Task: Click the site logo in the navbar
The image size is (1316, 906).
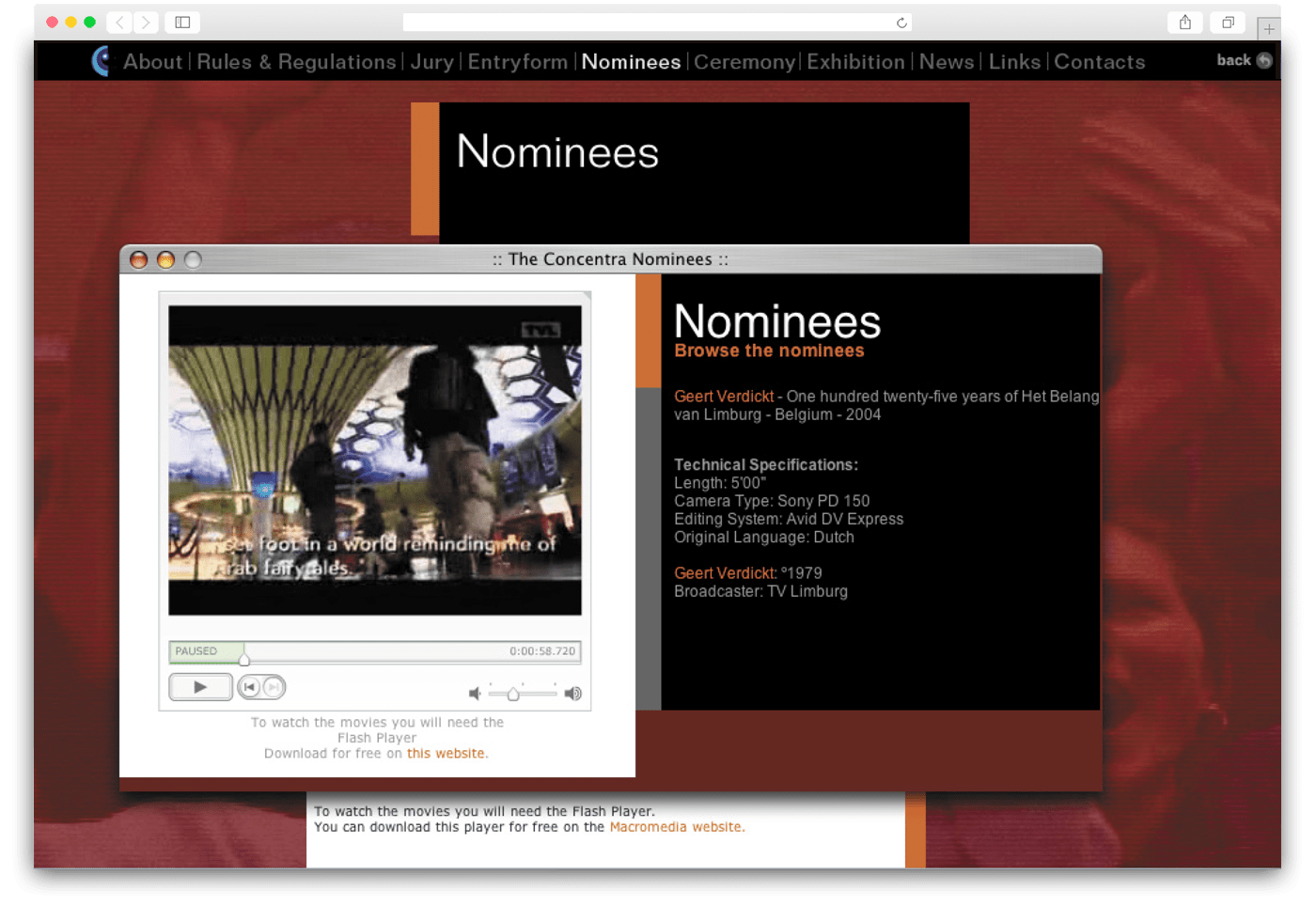Action: pyautogui.click(x=101, y=61)
